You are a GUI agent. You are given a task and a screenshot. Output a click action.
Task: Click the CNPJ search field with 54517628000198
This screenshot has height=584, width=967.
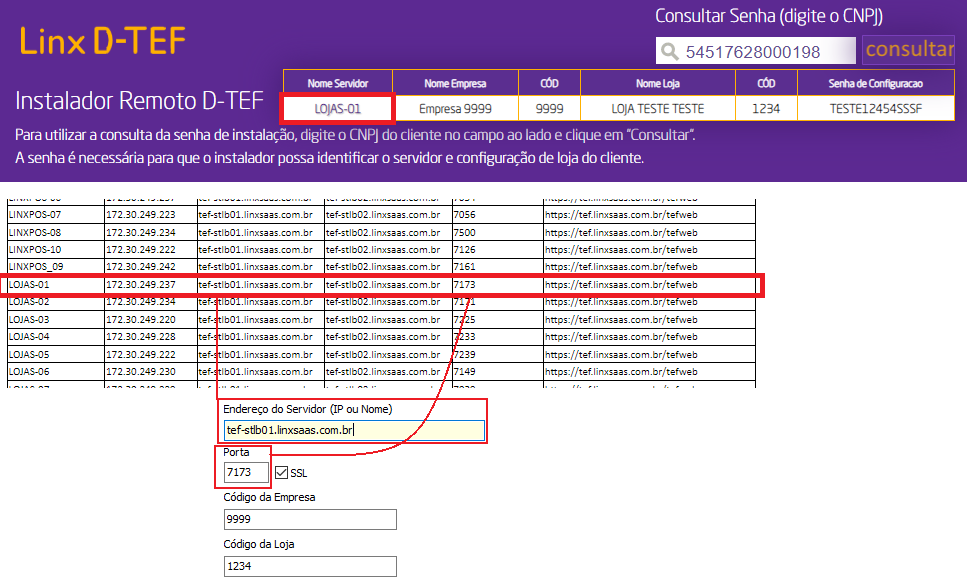pos(755,51)
